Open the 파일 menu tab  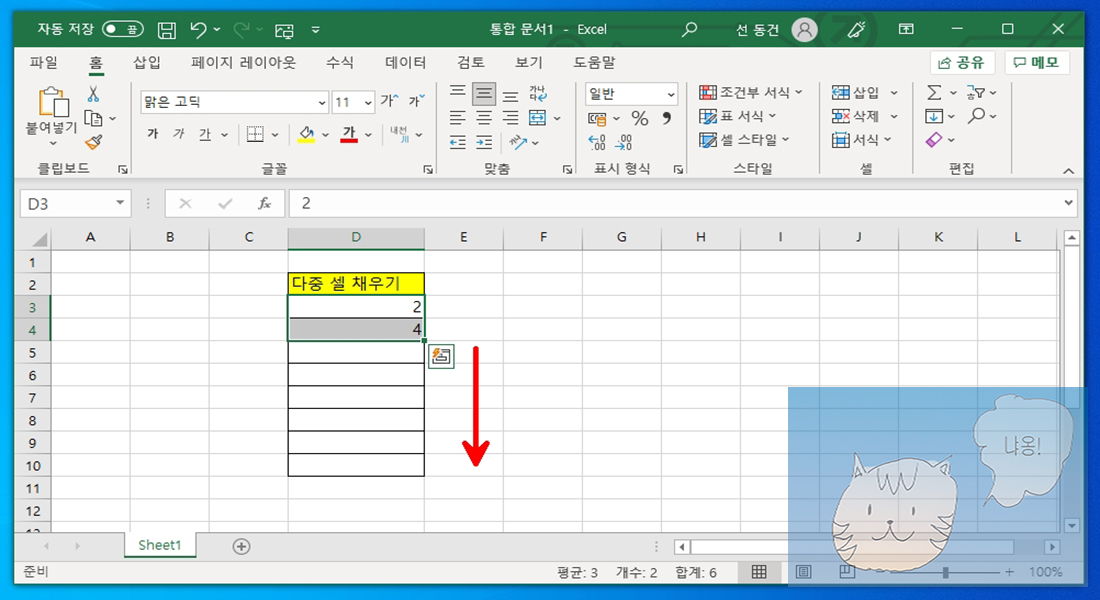(x=43, y=62)
